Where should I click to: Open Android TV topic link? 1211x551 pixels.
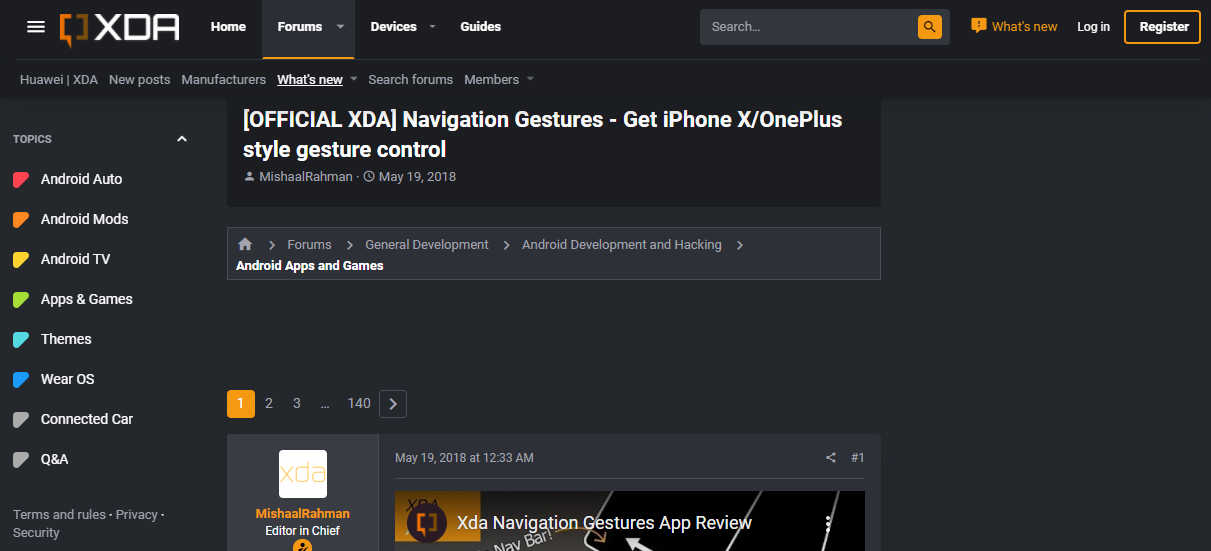click(75, 260)
